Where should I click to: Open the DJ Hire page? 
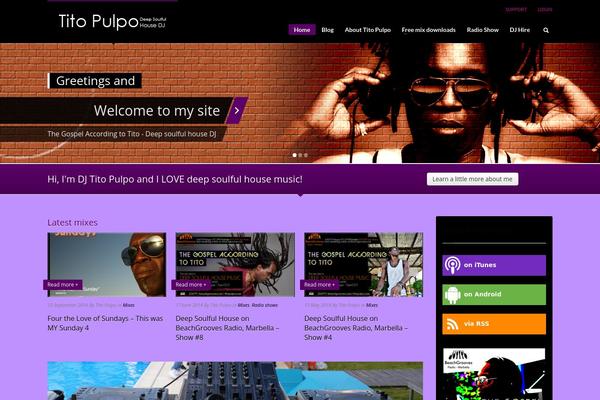point(520,30)
